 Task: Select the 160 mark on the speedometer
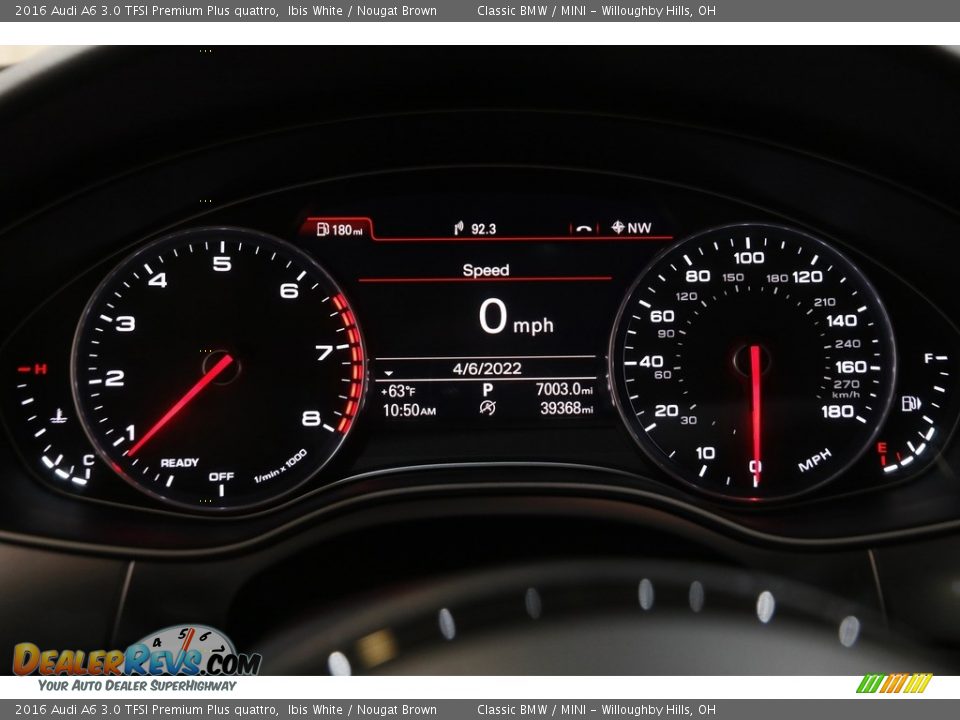(851, 367)
